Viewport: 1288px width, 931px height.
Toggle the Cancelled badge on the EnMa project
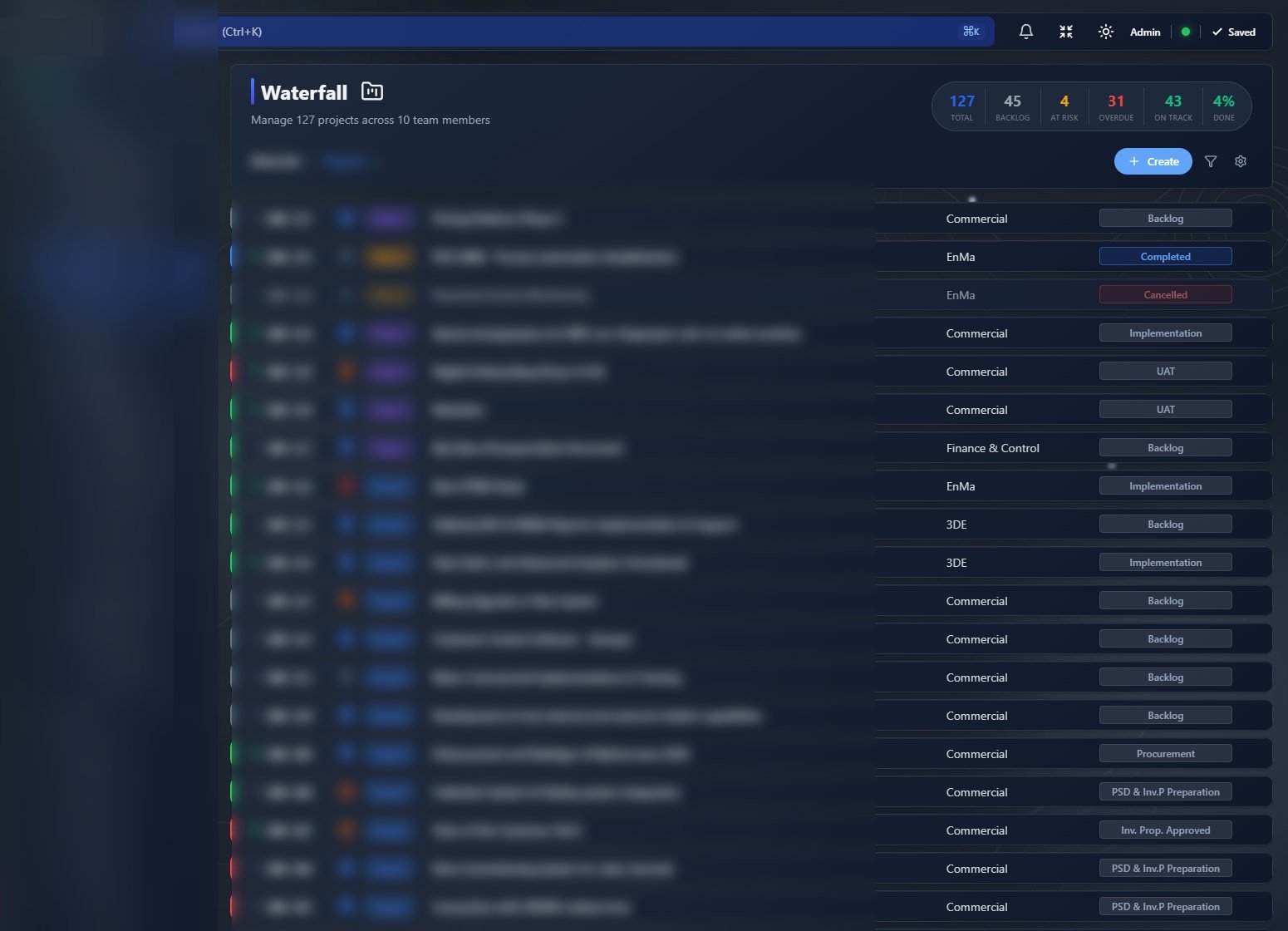point(1165,294)
